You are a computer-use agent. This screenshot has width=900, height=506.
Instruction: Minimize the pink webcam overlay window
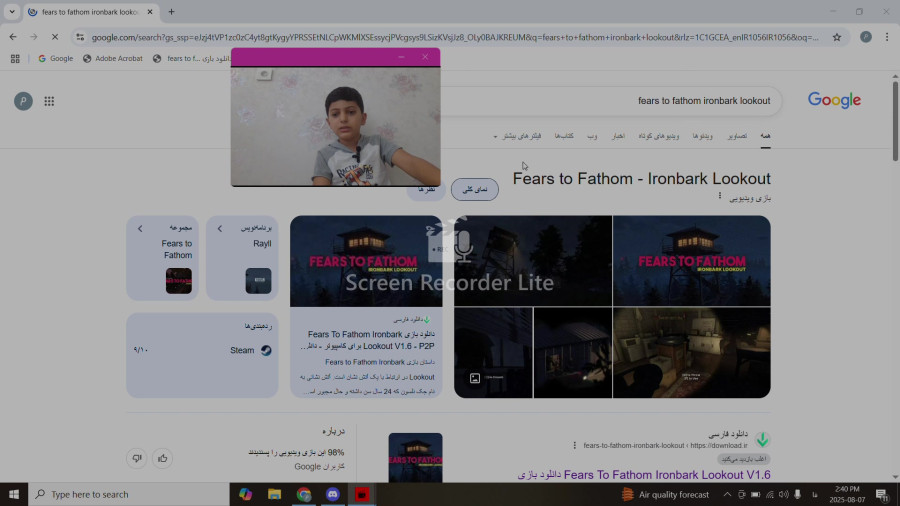click(x=401, y=57)
